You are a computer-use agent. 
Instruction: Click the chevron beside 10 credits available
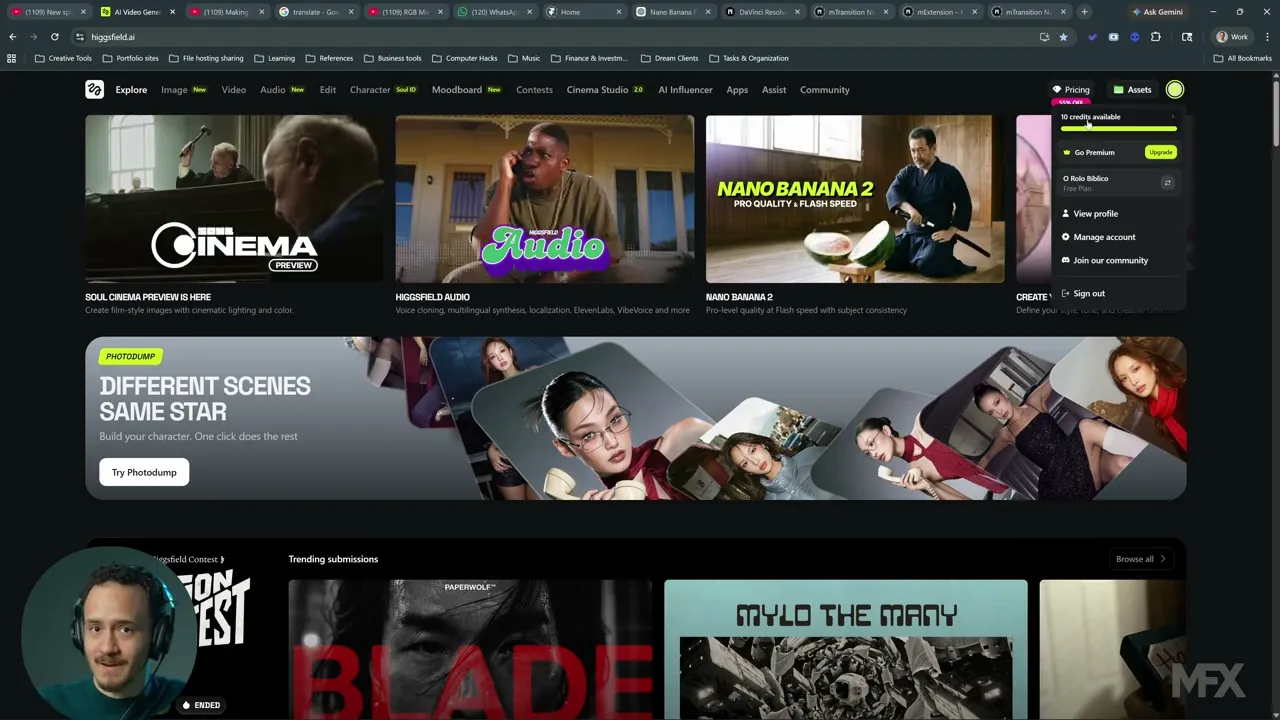[1173, 117]
